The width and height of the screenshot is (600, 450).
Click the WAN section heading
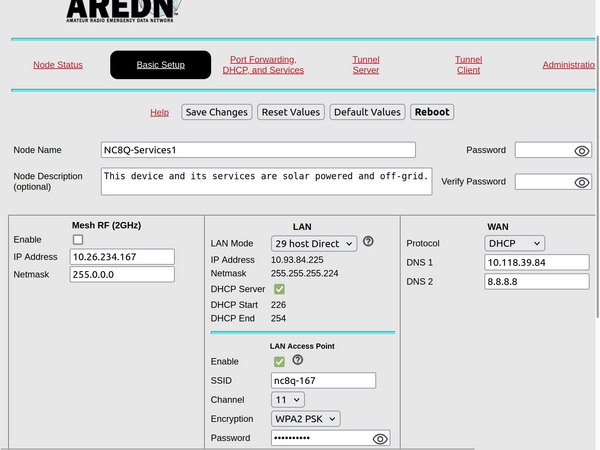pyautogui.click(x=498, y=227)
